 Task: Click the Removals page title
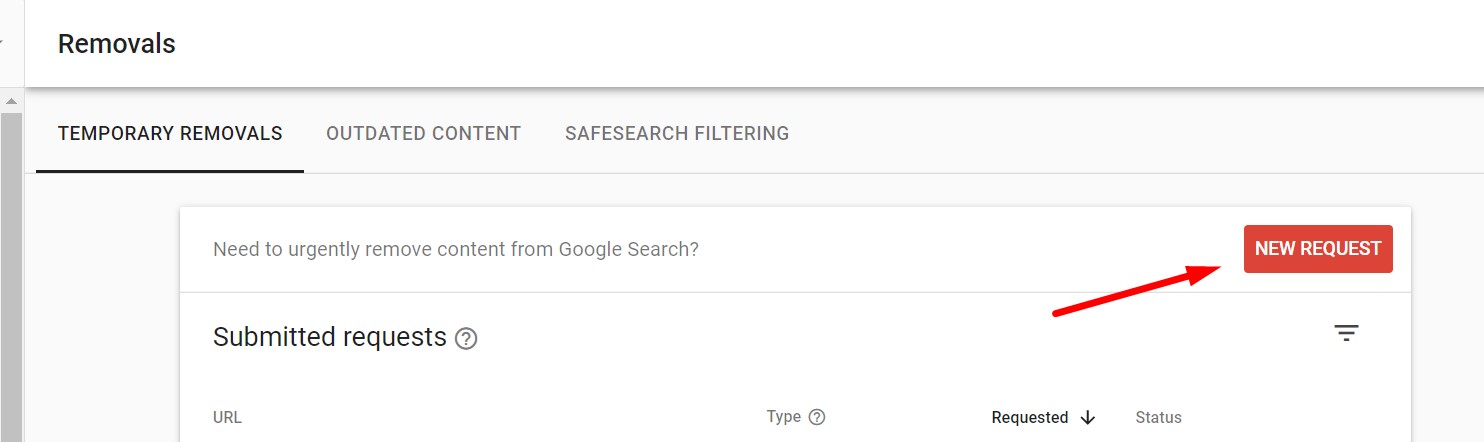(x=117, y=44)
